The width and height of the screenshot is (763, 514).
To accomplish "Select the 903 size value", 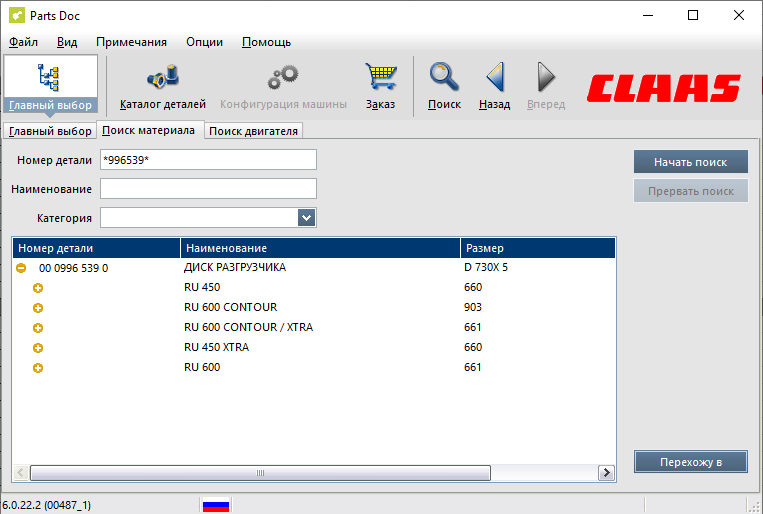I will pyautogui.click(x=473, y=307).
